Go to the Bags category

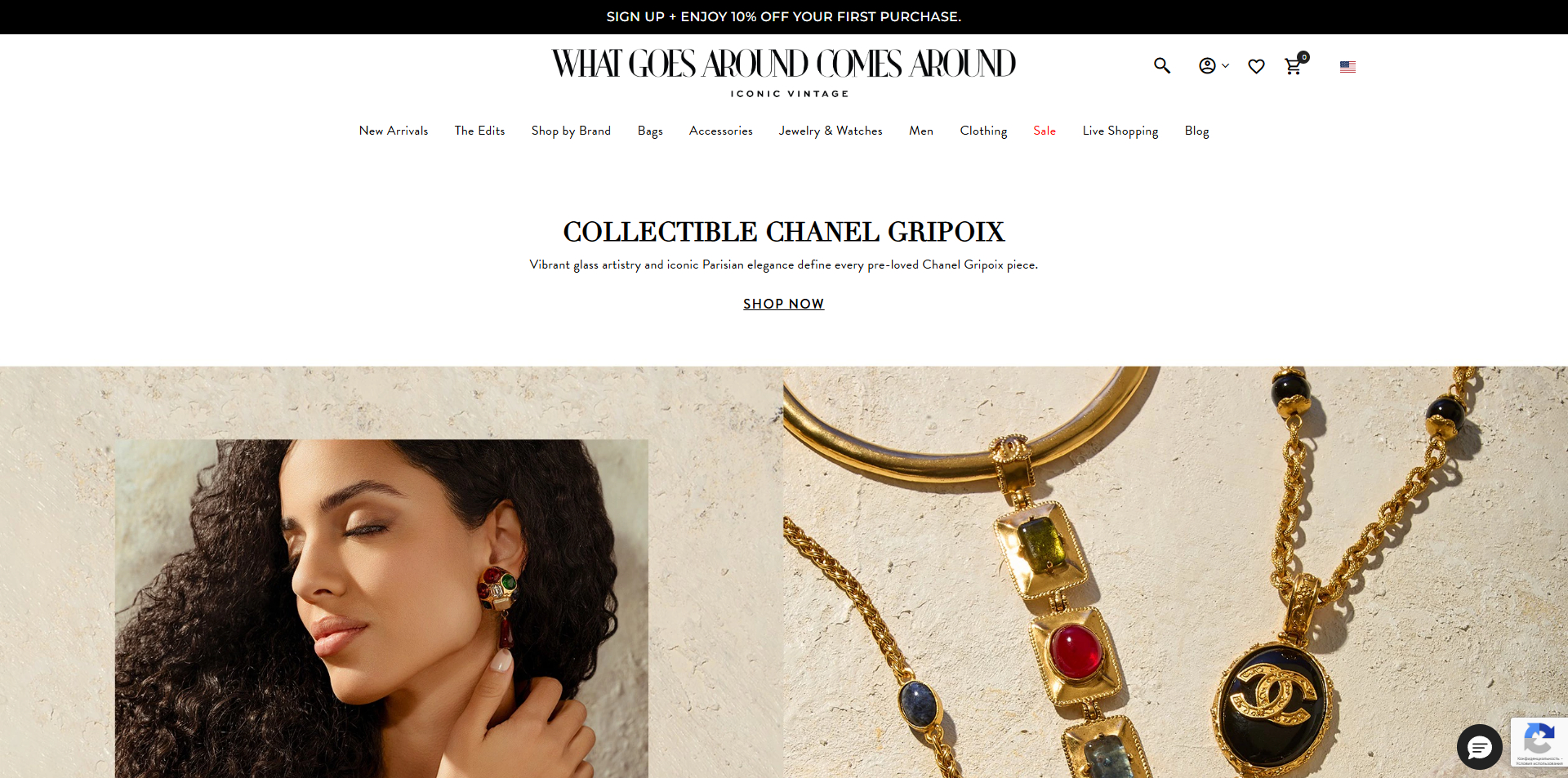[650, 131]
